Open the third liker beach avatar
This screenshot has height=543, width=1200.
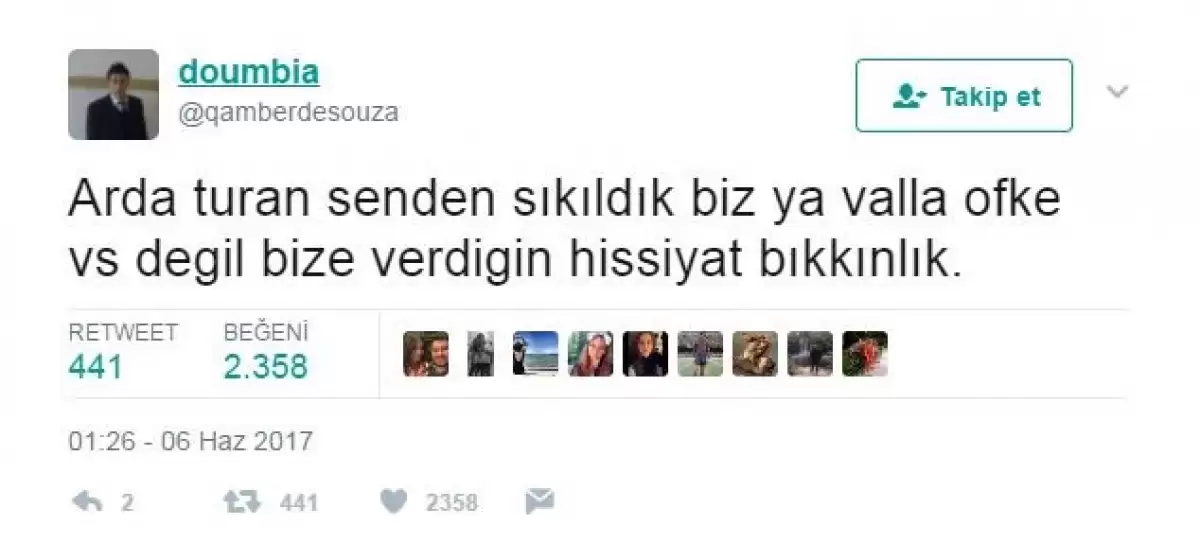[x=535, y=354]
